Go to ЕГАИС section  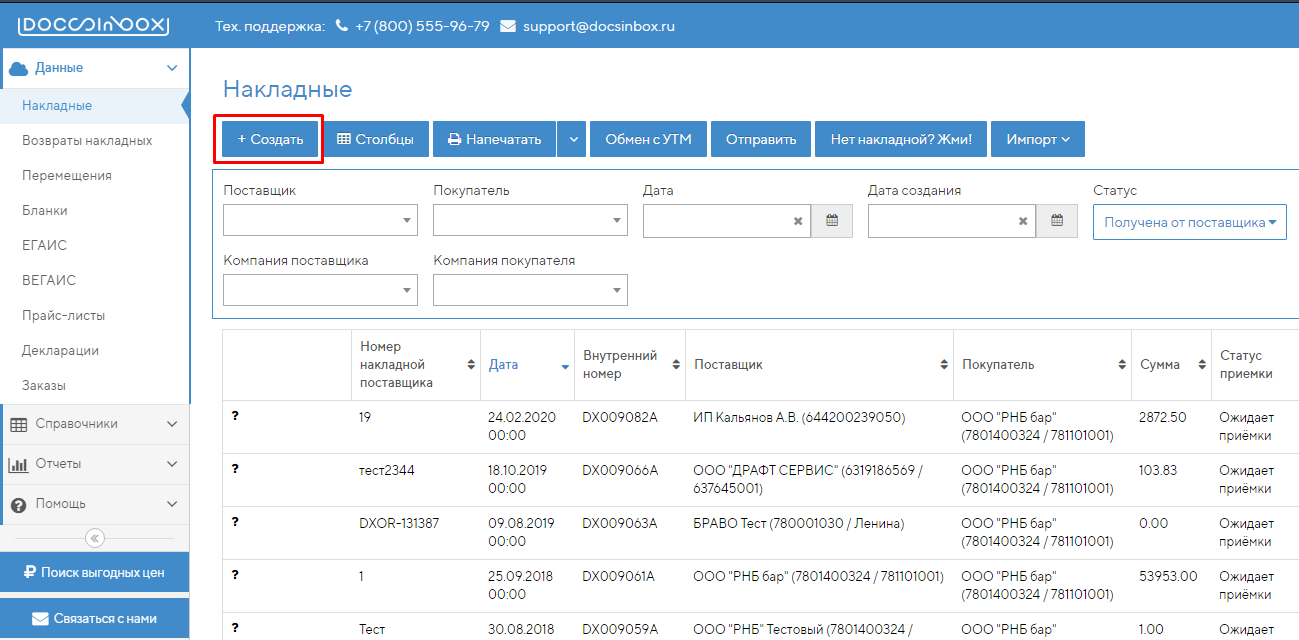pos(45,246)
